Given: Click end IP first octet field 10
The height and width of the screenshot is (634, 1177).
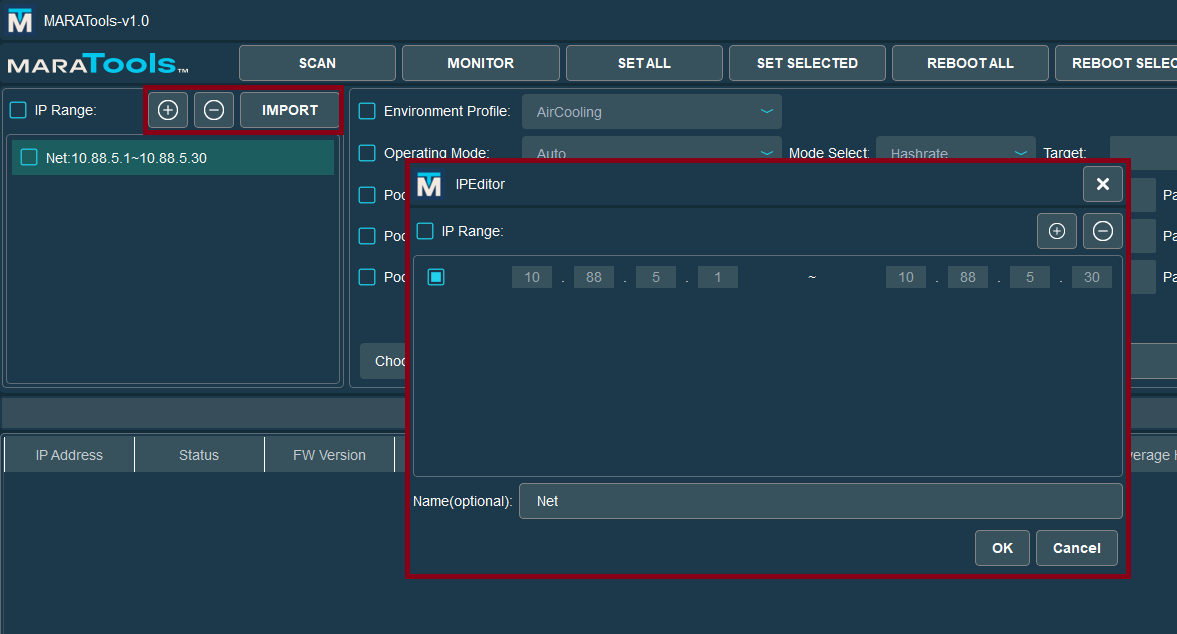Looking at the screenshot, I should coord(906,278).
